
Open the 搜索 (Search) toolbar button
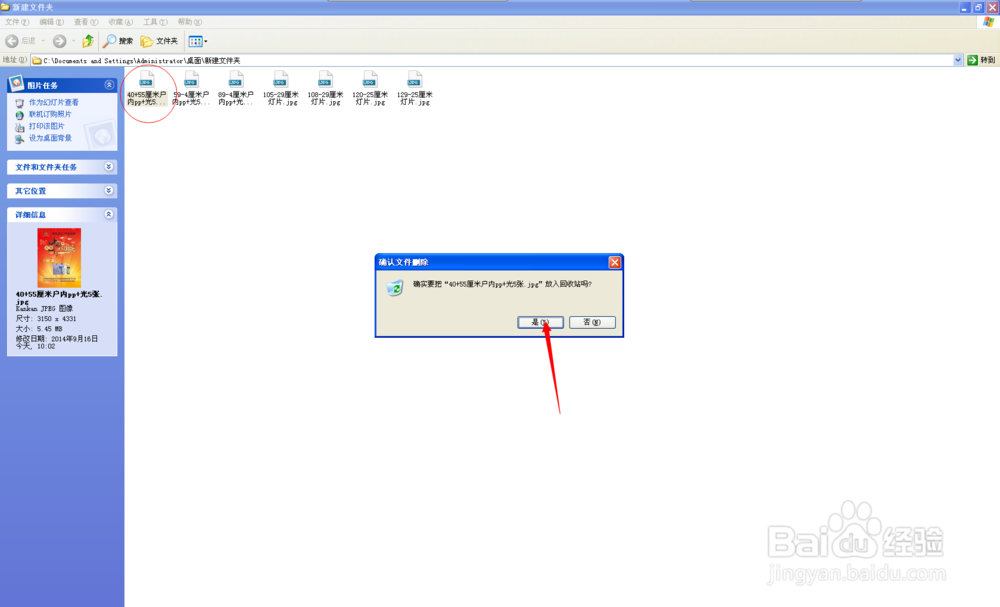click(119, 41)
